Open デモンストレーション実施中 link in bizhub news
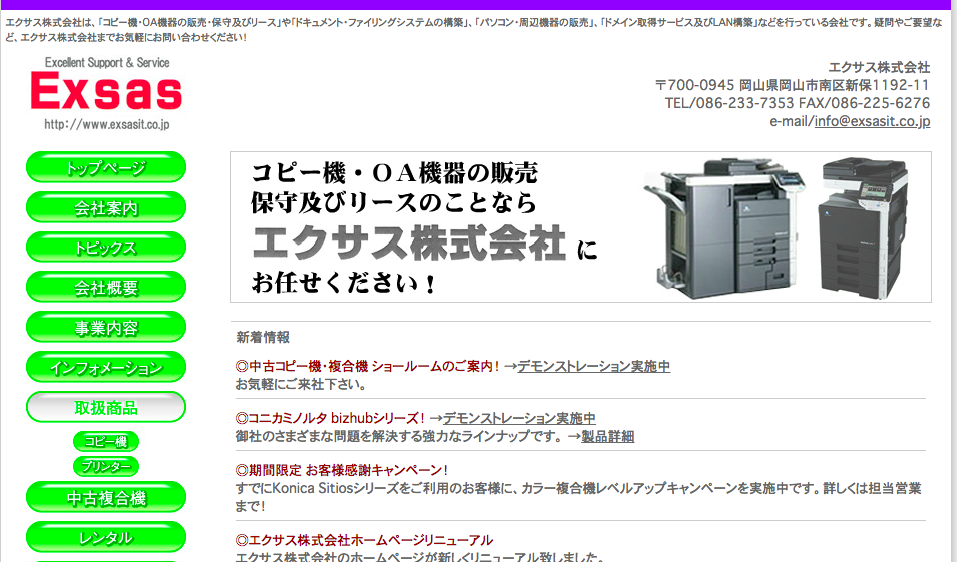 519,418
